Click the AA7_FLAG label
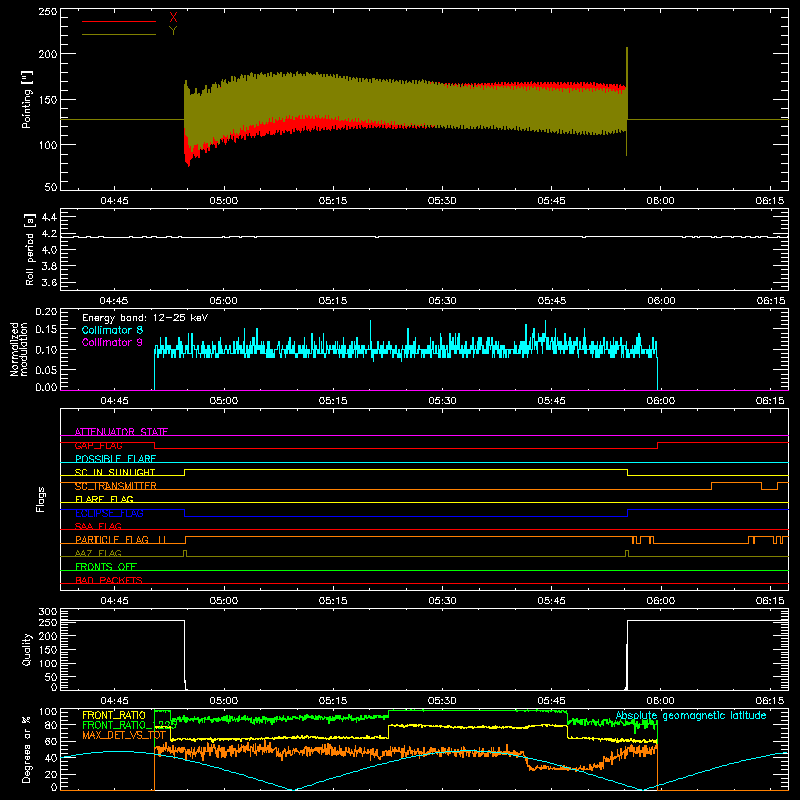The width and height of the screenshot is (800, 800). coord(98,553)
